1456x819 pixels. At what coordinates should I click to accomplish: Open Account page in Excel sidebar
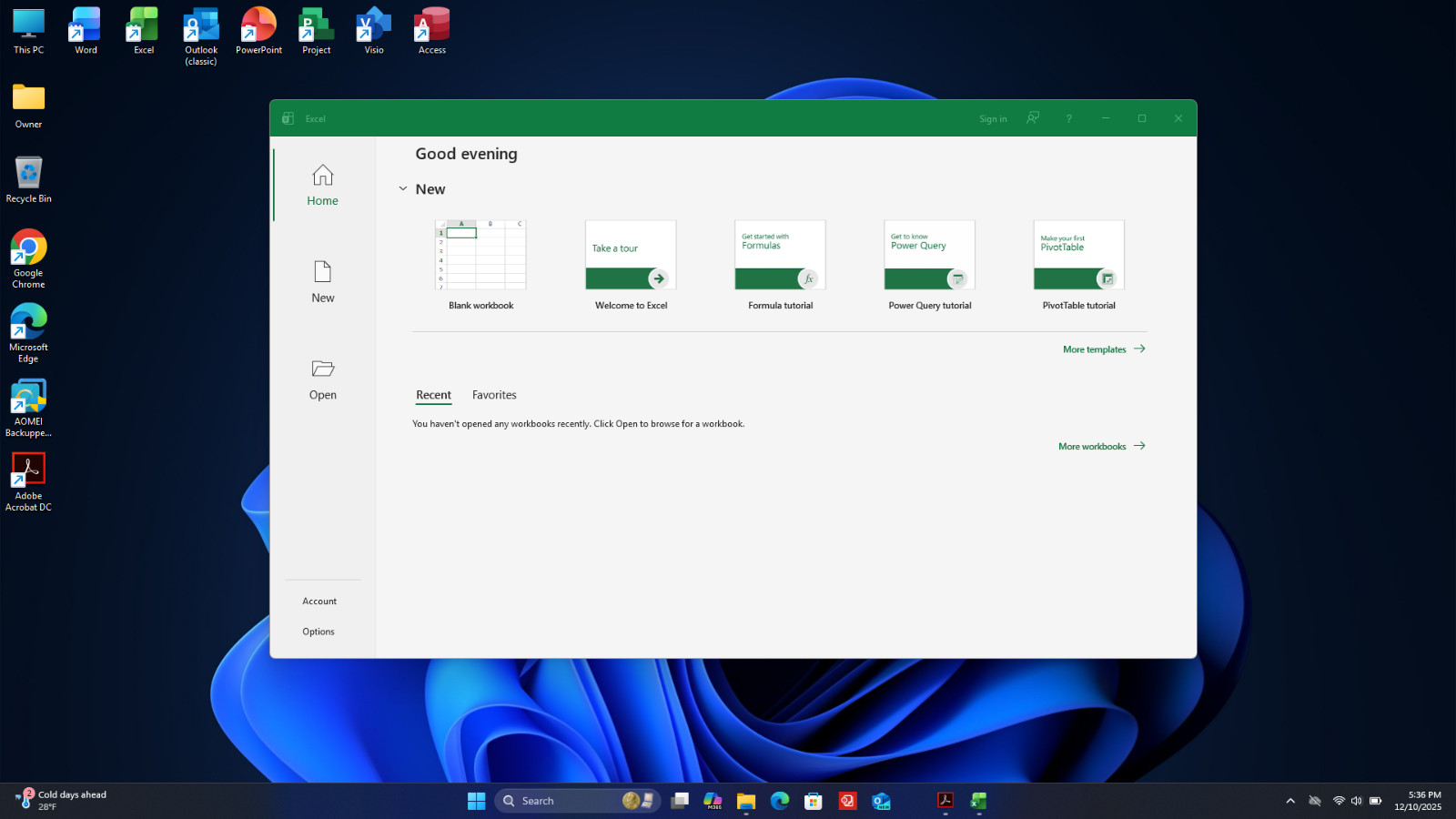pyautogui.click(x=319, y=602)
